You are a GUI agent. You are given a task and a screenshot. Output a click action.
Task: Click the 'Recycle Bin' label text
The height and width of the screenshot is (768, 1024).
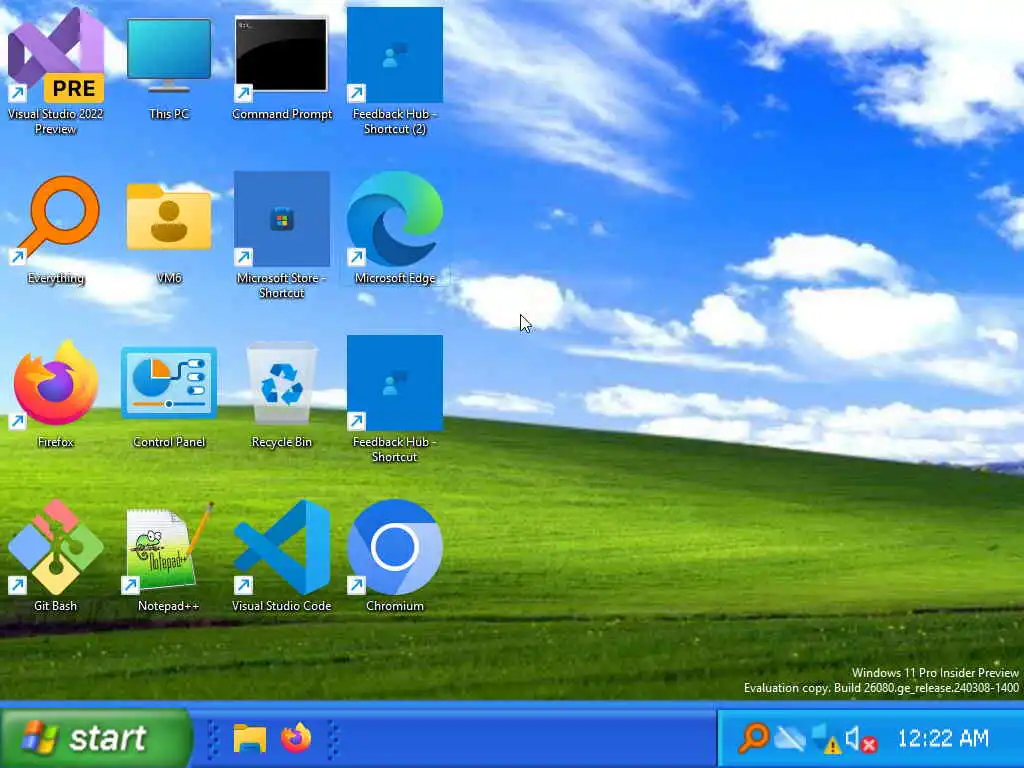coord(281,442)
